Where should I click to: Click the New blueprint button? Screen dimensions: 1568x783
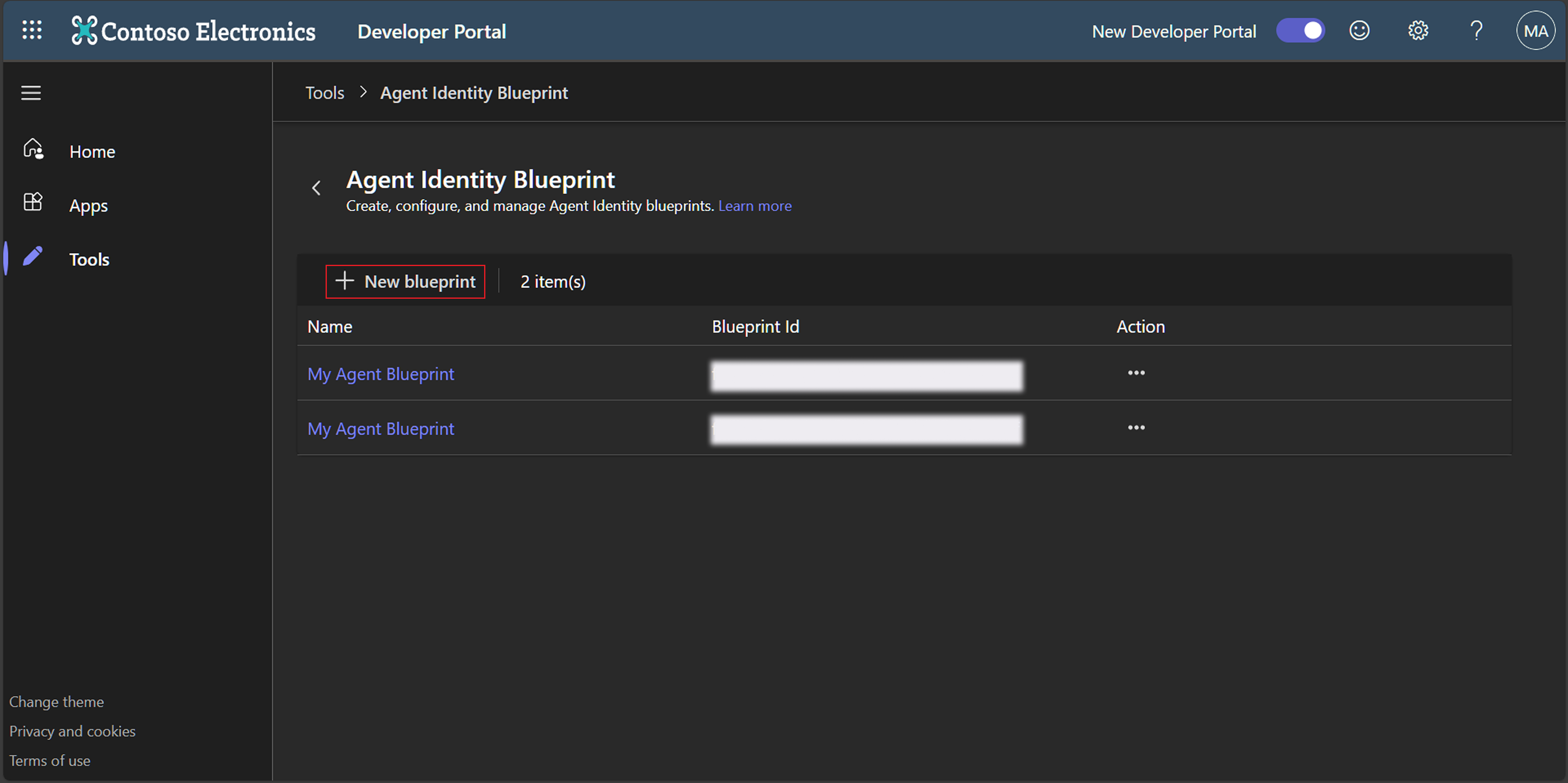pos(405,281)
